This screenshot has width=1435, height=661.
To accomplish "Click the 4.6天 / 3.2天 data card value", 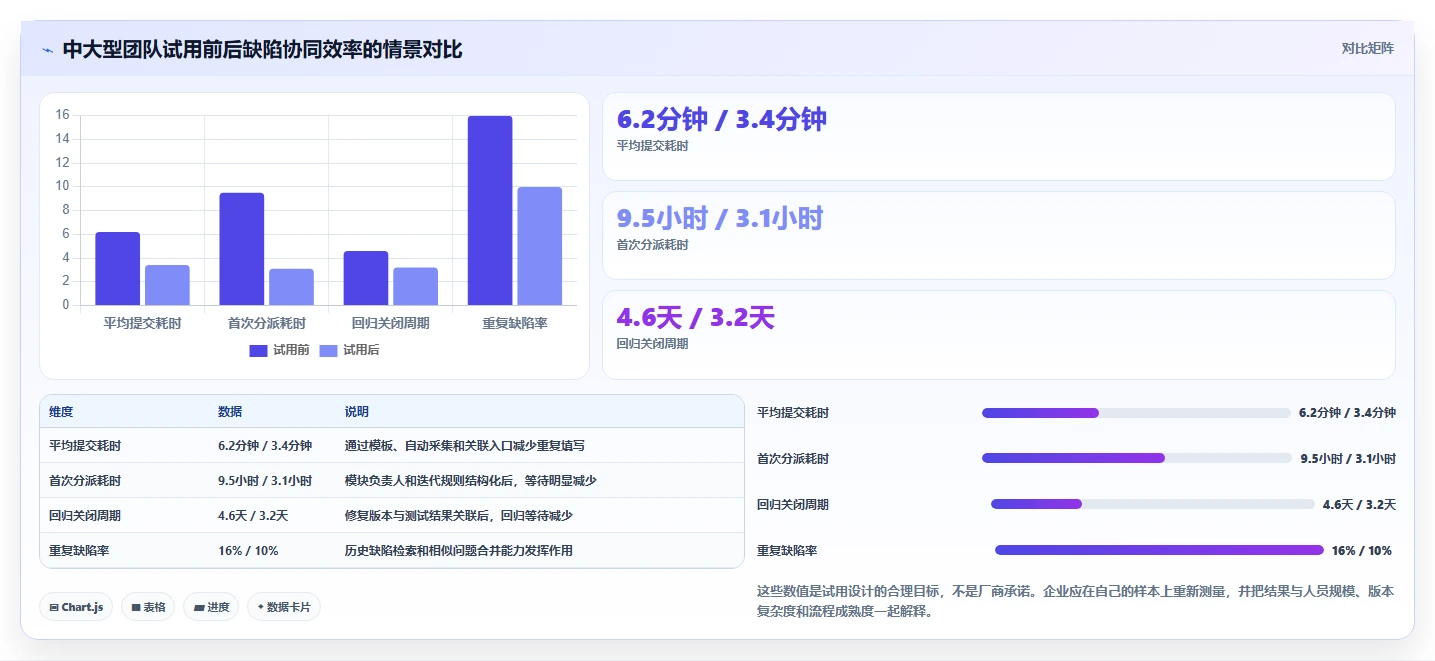I will [x=696, y=318].
